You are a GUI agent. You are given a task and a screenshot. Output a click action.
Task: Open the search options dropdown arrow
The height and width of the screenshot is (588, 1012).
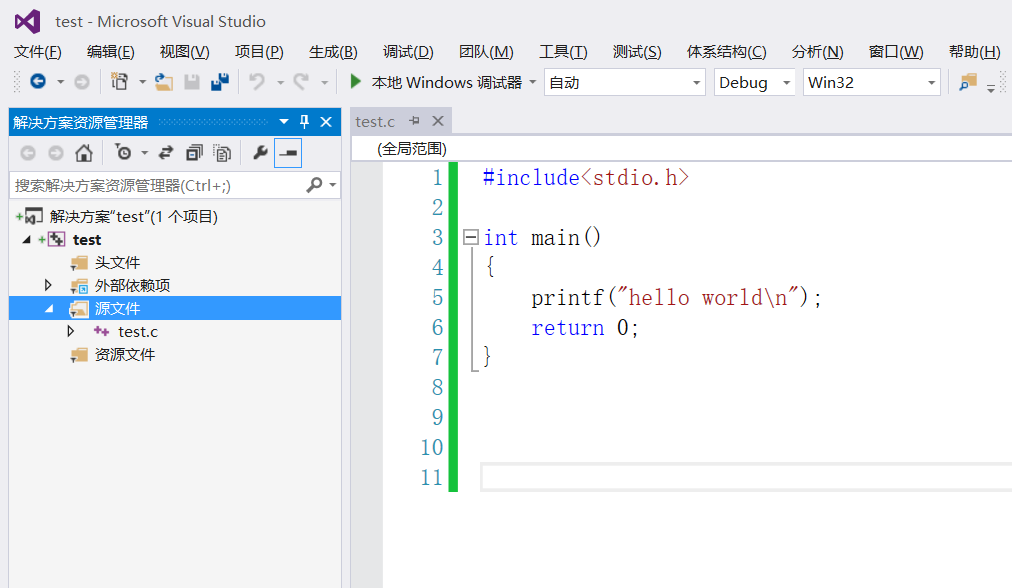click(x=332, y=185)
